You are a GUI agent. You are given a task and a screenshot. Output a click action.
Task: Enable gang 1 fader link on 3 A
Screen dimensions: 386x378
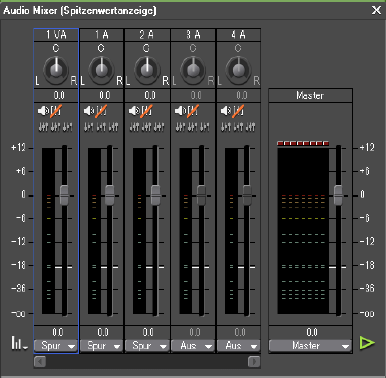click(x=180, y=127)
